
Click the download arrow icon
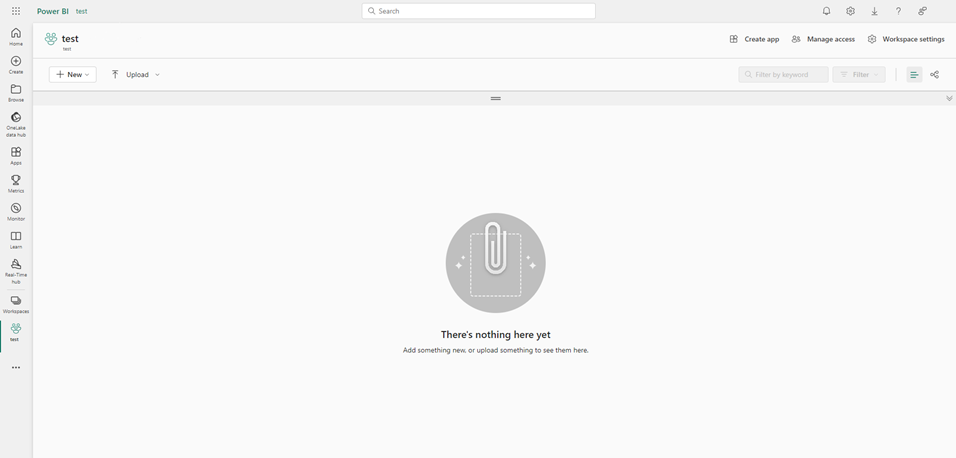click(874, 11)
